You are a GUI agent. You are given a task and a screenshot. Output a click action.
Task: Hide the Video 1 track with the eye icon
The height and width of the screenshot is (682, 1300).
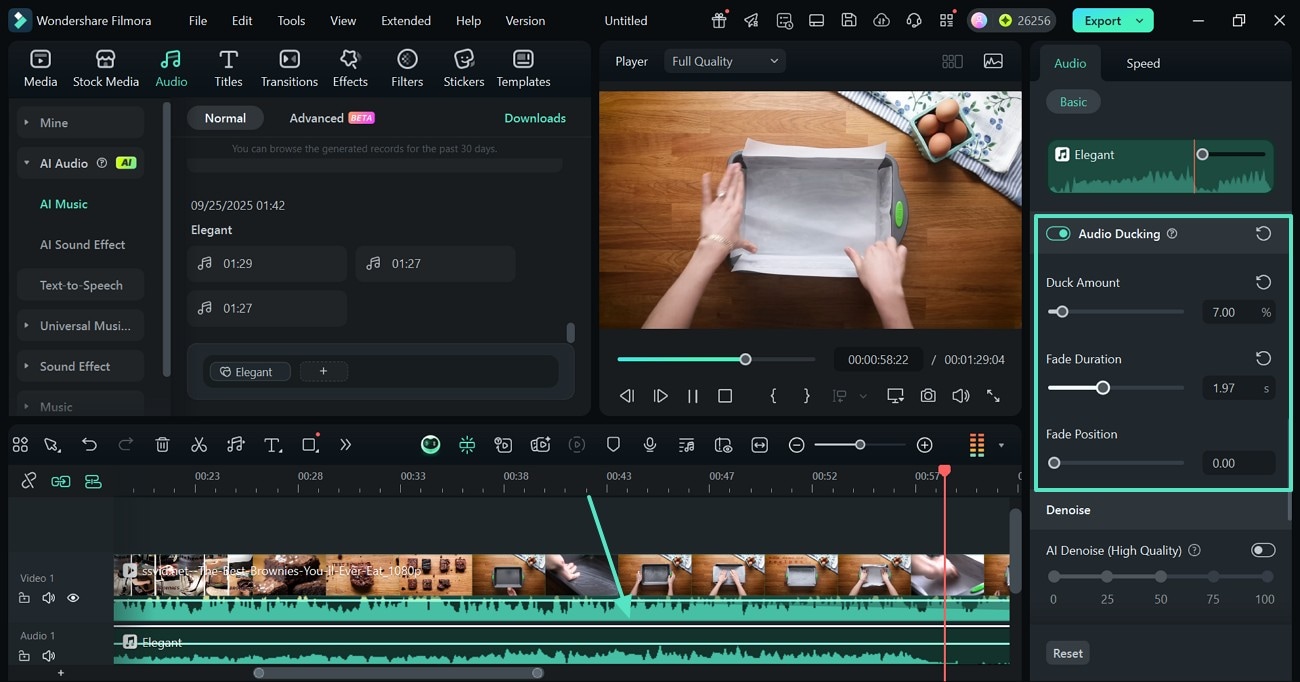click(73, 598)
